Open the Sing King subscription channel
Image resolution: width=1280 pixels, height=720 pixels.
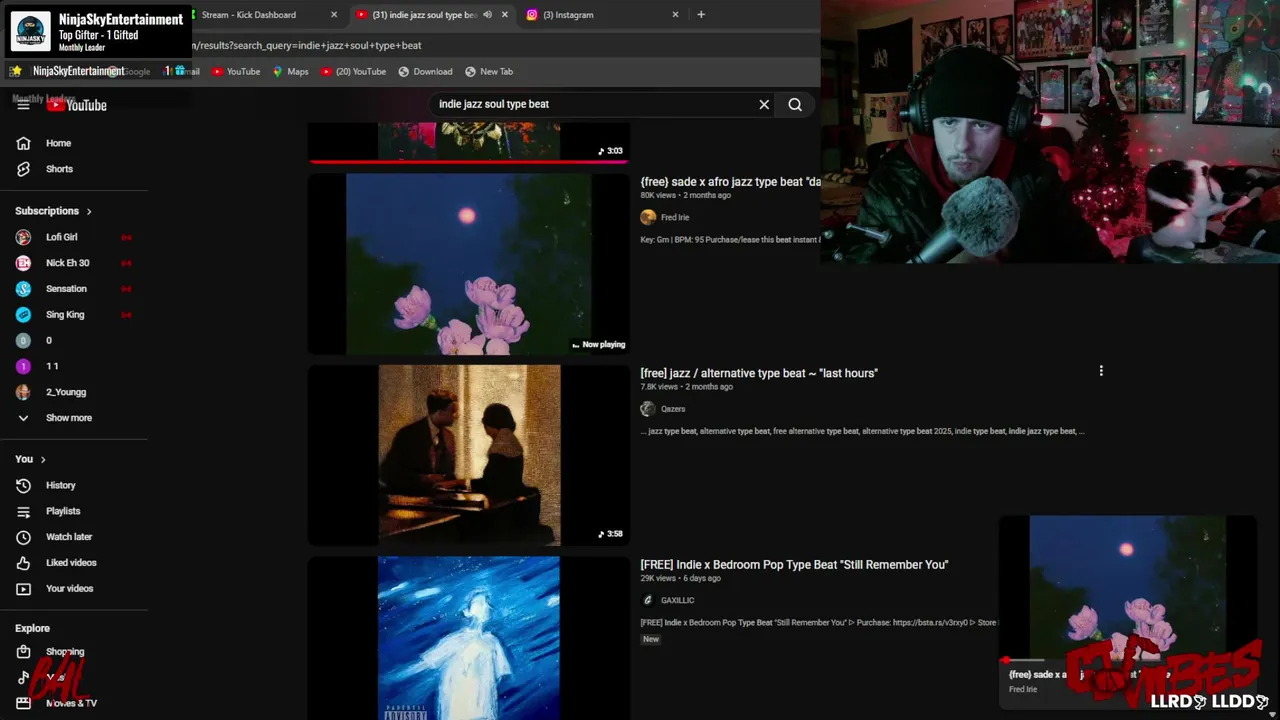pos(65,315)
